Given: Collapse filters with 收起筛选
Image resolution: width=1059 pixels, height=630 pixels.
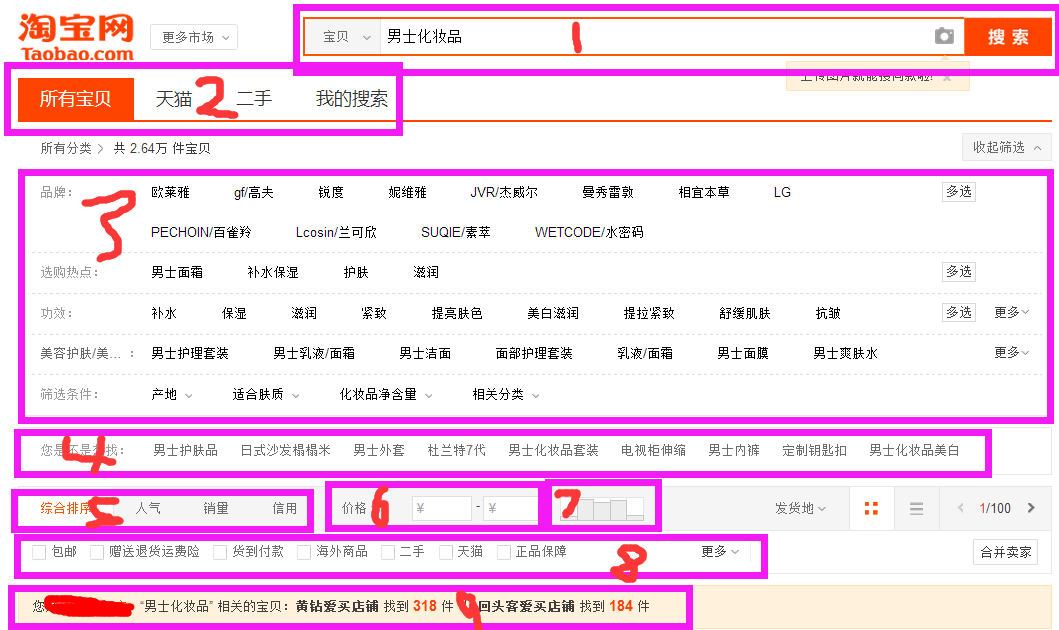Looking at the screenshot, I should (1006, 147).
